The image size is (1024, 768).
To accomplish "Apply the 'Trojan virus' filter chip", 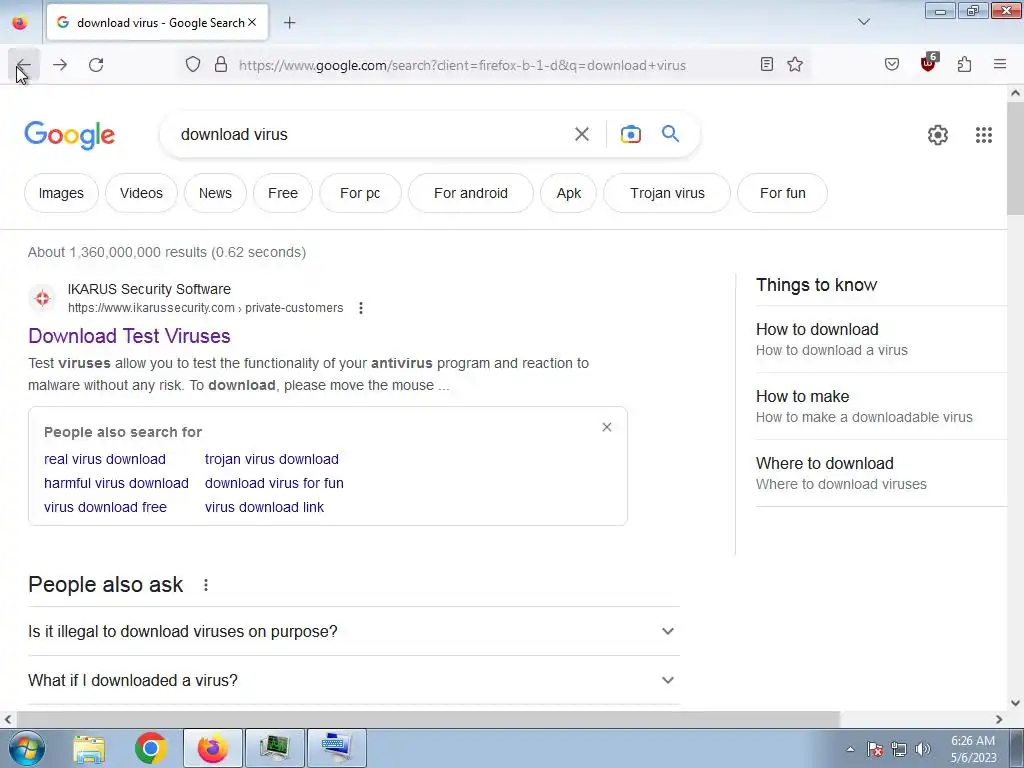I will pyautogui.click(x=667, y=193).
